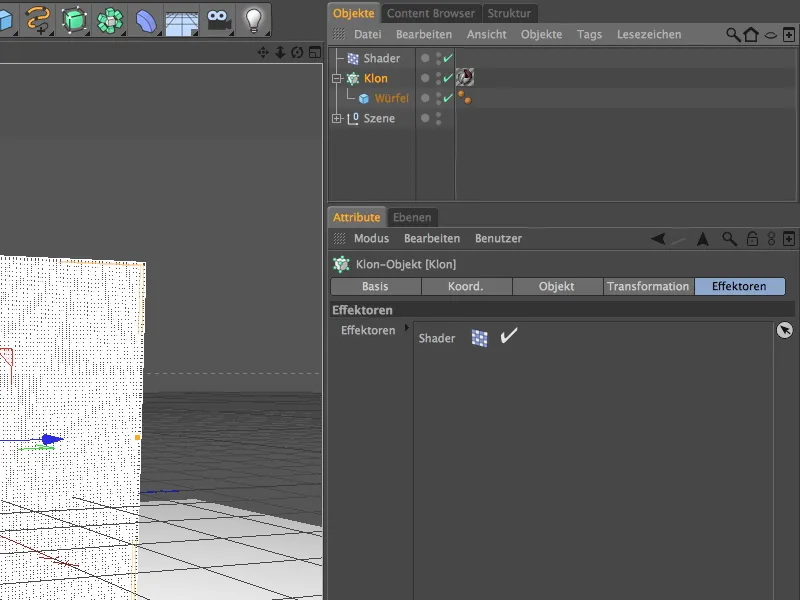Select the Spline pen tool icon
Image resolution: width=800 pixels, height=600 pixels.
[x=39, y=20]
